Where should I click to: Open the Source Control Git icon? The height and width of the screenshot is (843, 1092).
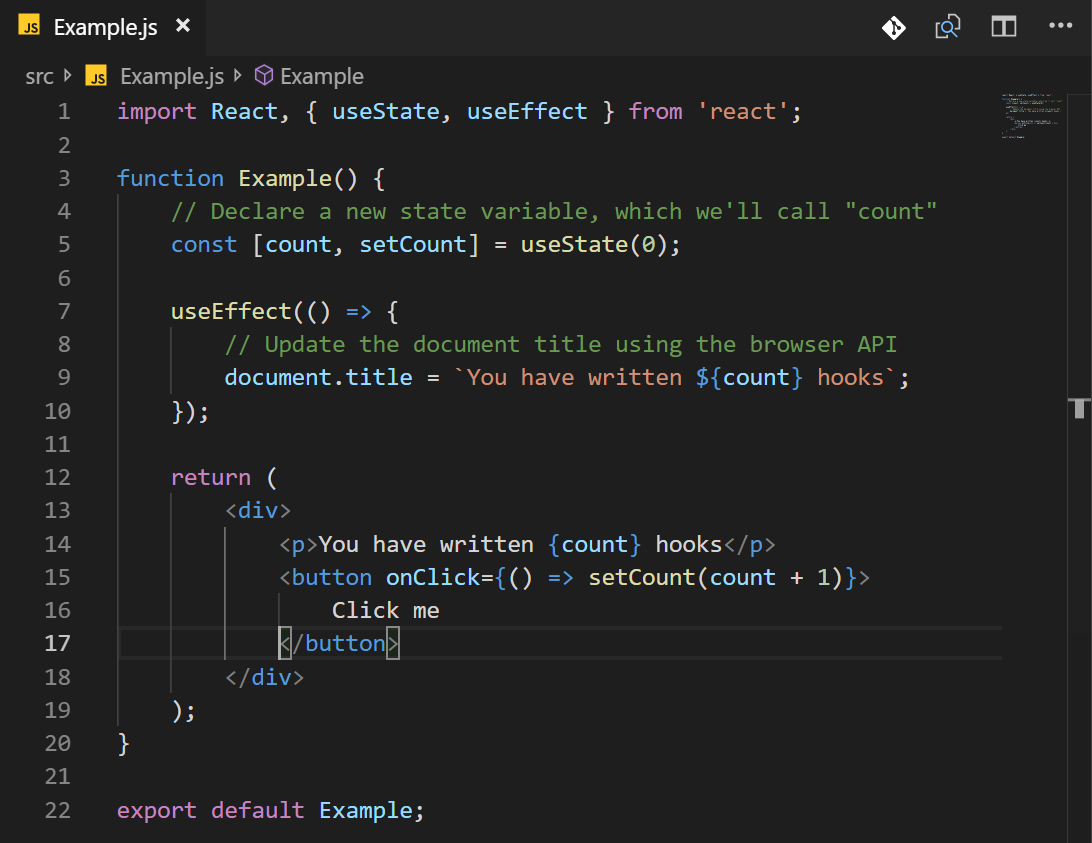893,26
